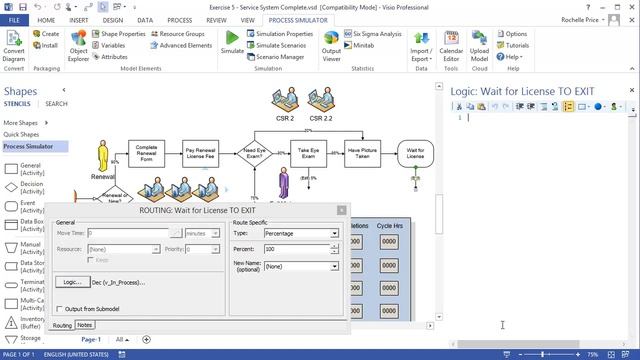Screen dimensions: 640x360
Task: Click the Logic editor text area line 1
Action: (547, 118)
